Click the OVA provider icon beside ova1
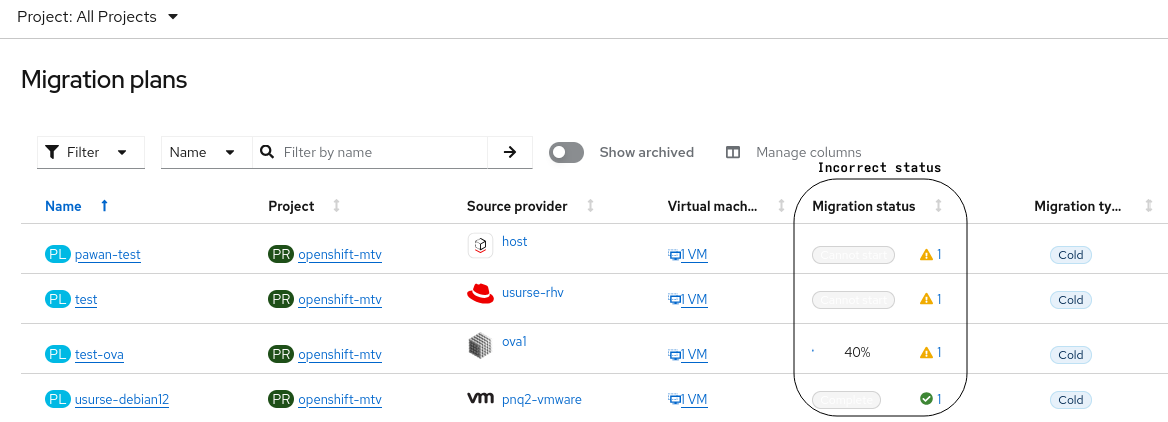Viewport: 1168px width, 422px height. (480, 345)
